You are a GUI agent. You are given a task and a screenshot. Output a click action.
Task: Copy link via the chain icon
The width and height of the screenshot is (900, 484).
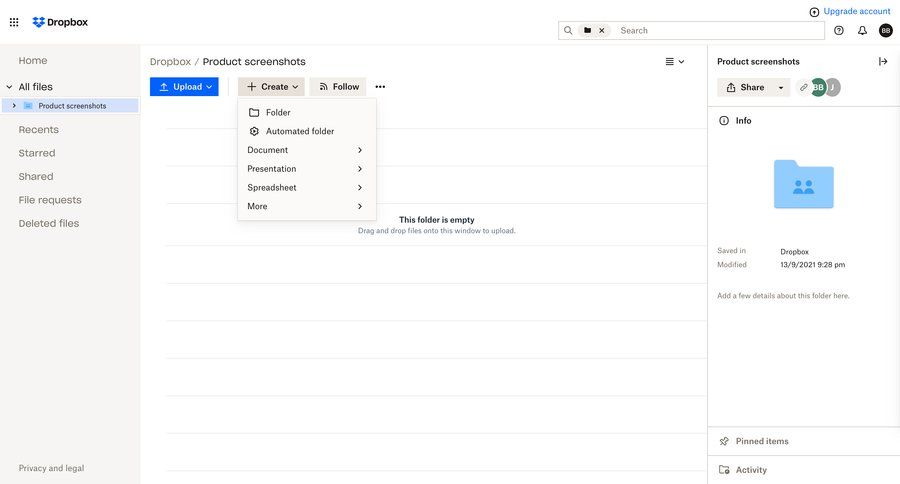click(804, 87)
